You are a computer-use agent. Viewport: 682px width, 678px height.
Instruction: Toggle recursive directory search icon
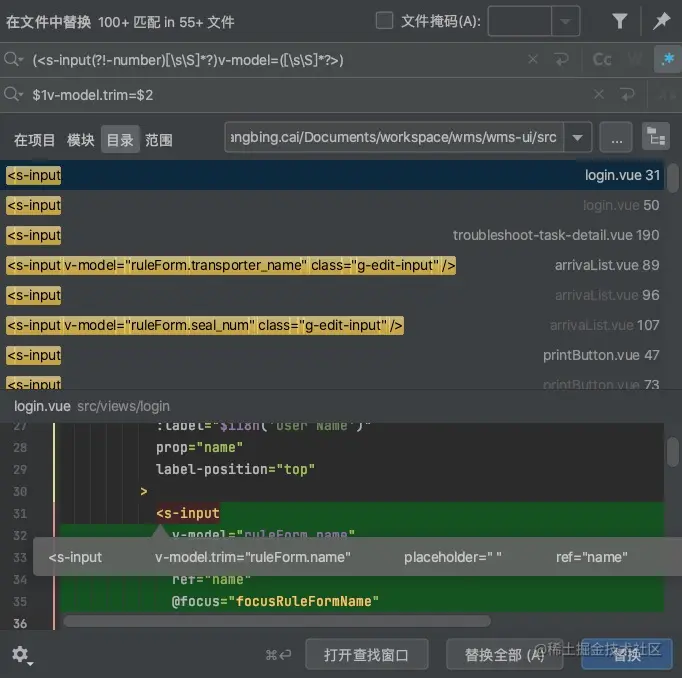click(x=655, y=137)
